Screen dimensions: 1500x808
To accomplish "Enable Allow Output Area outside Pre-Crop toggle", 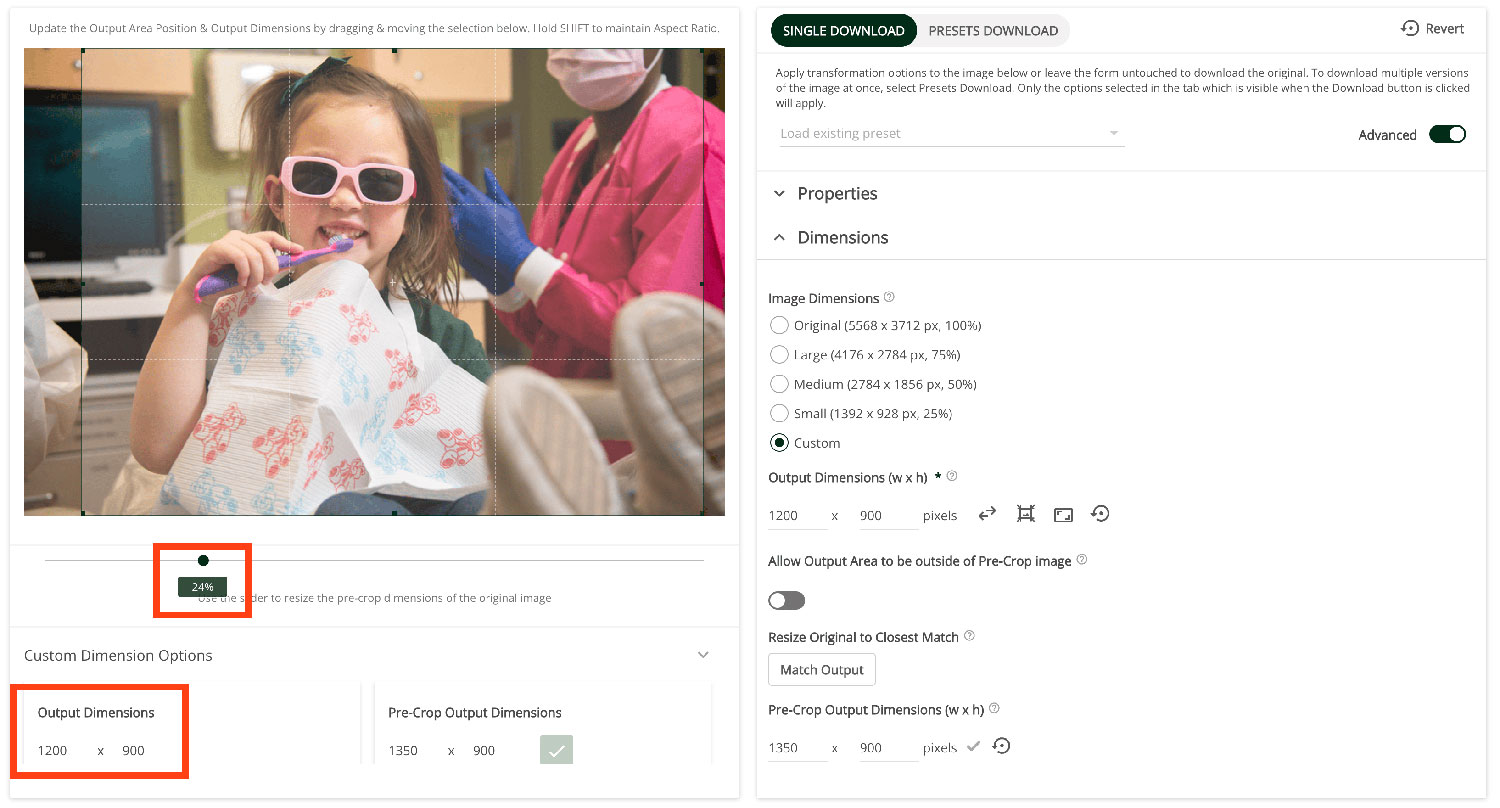I will click(786, 600).
